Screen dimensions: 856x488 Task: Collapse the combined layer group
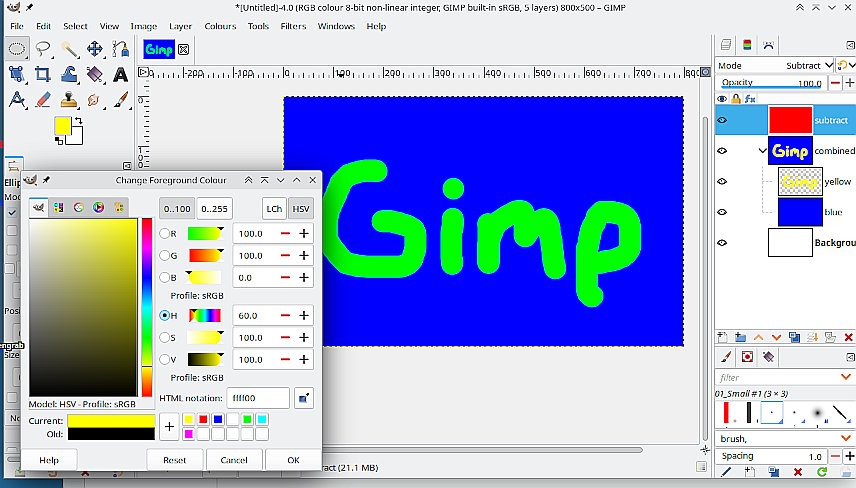point(763,151)
